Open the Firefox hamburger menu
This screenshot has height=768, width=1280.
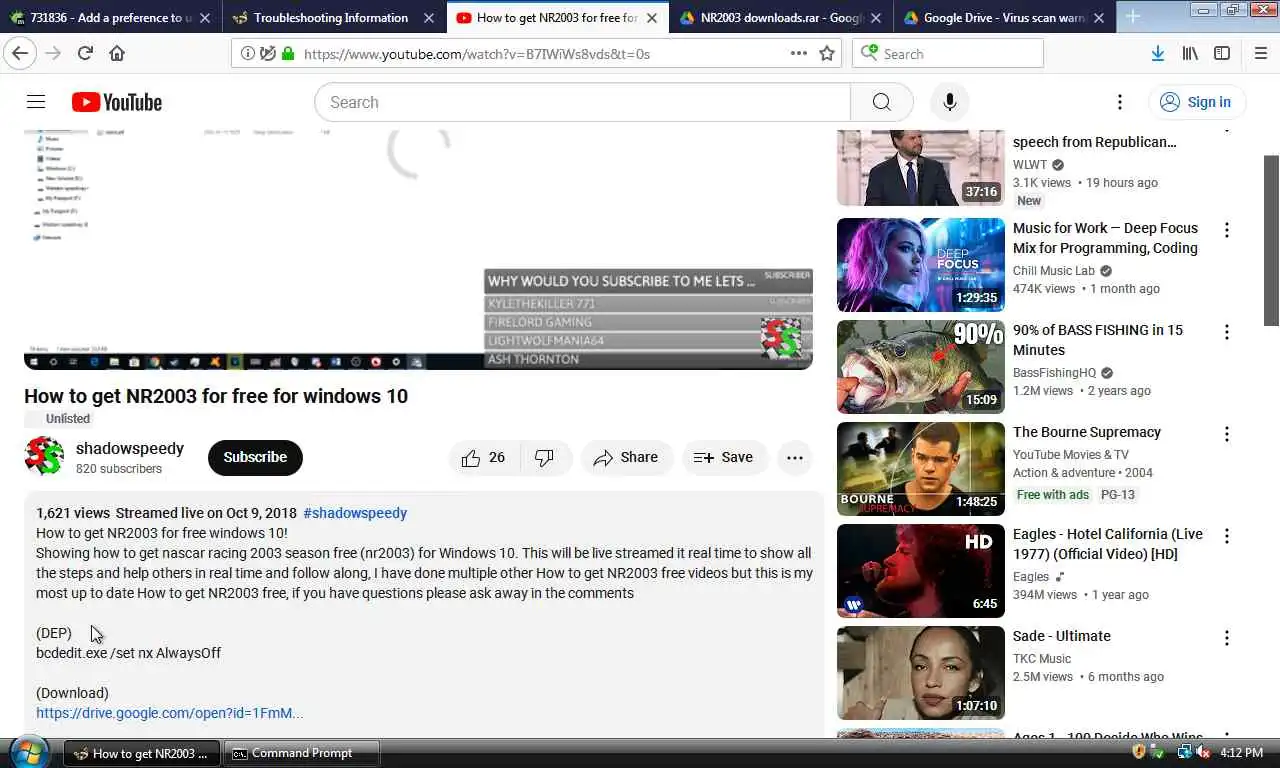1260,53
